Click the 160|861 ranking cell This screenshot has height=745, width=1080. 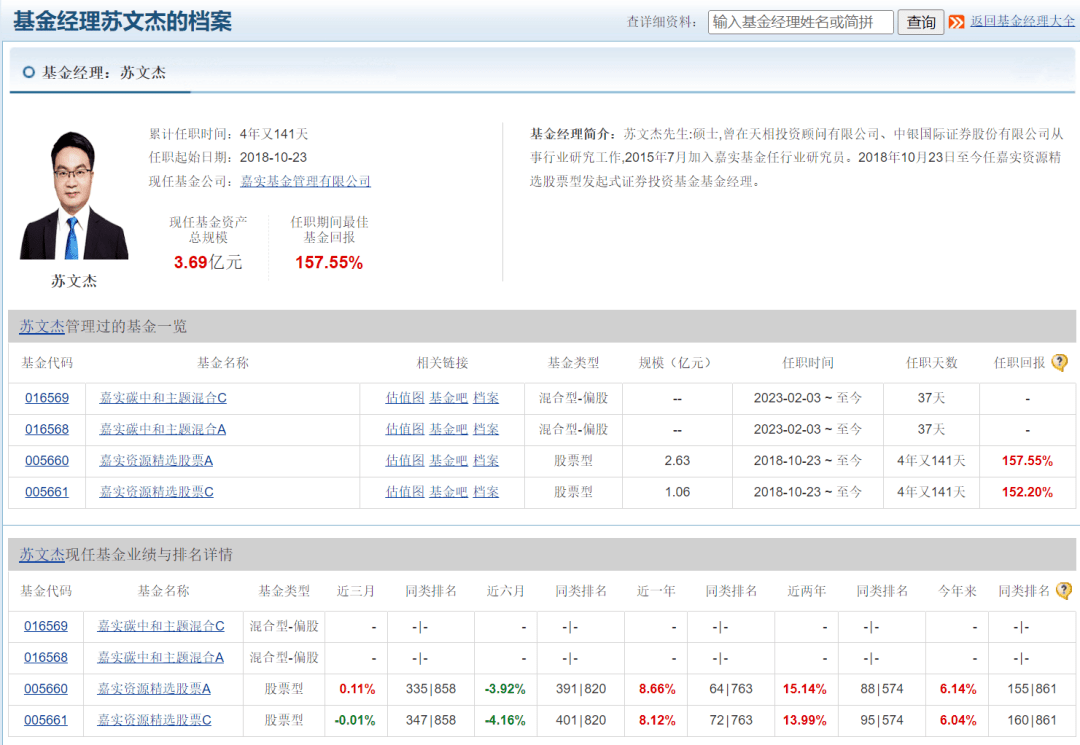pyautogui.click(x=1032, y=720)
